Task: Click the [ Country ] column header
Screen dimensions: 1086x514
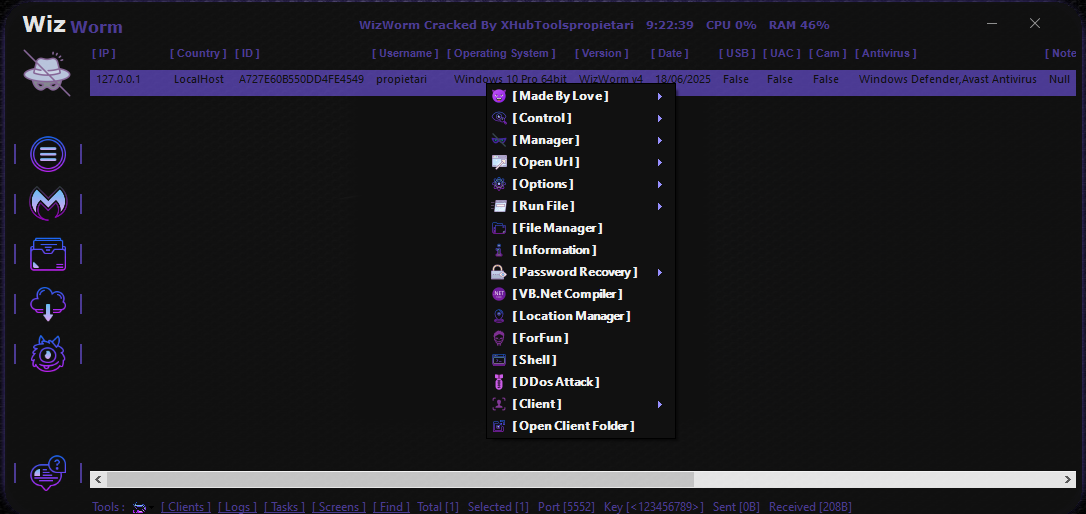Action: coord(198,53)
